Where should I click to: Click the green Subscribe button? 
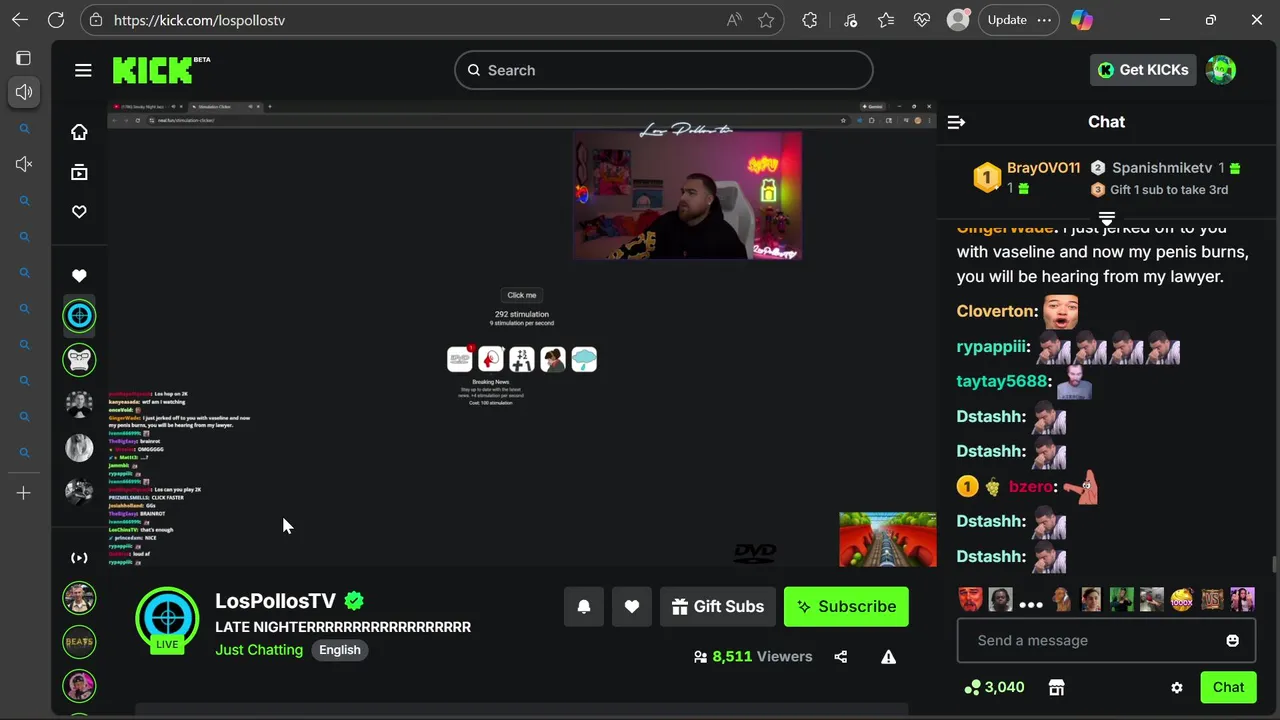pos(846,607)
